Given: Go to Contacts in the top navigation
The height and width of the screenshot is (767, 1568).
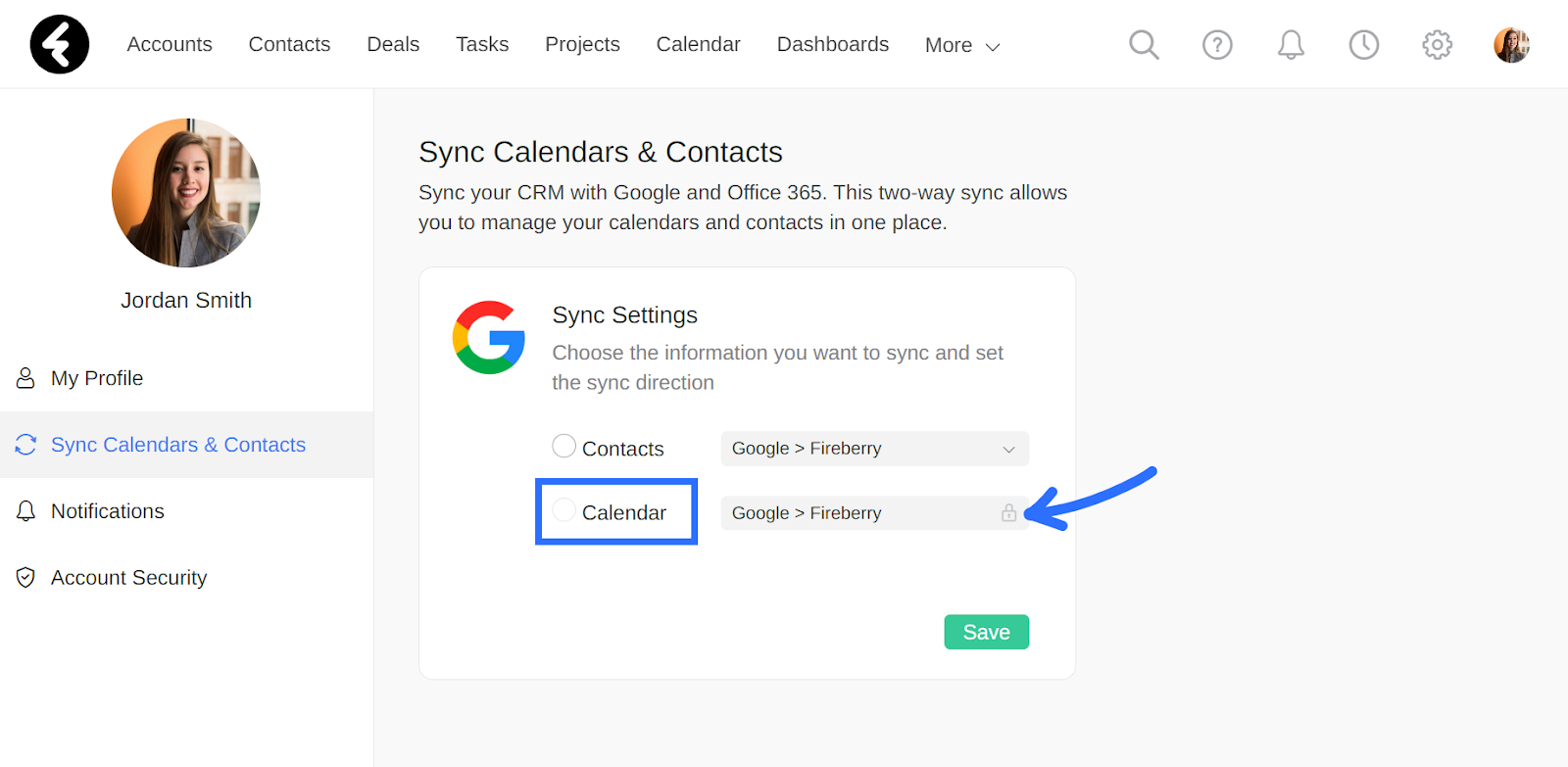Looking at the screenshot, I should tap(289, 44).
